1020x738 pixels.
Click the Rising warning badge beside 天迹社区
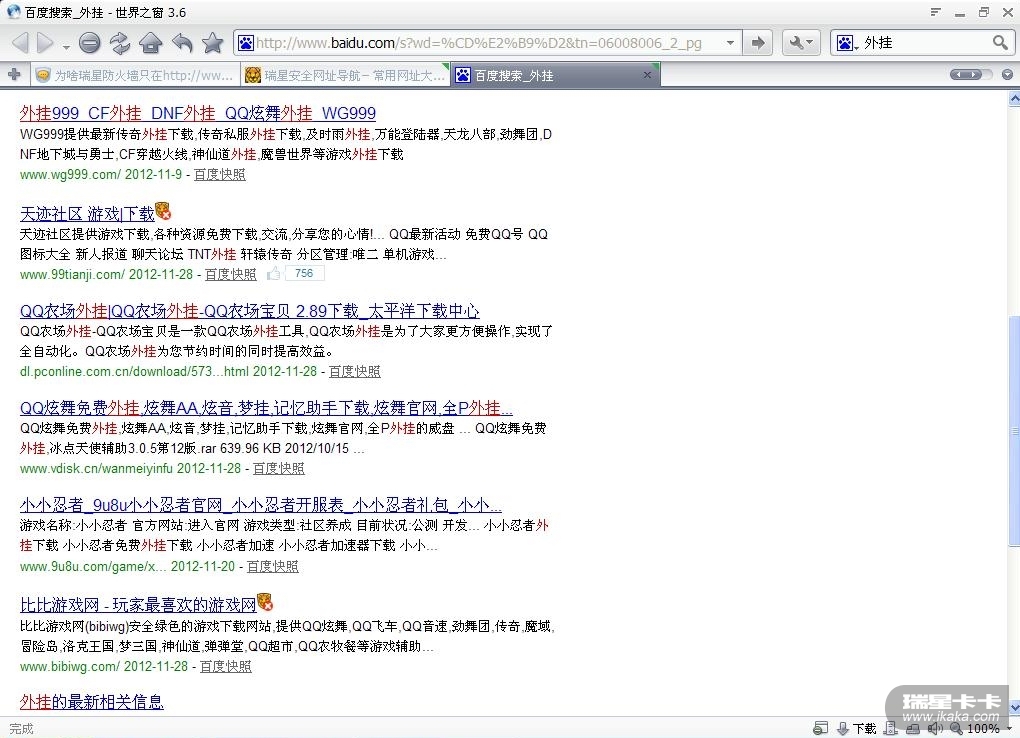(x=163, y=210)
